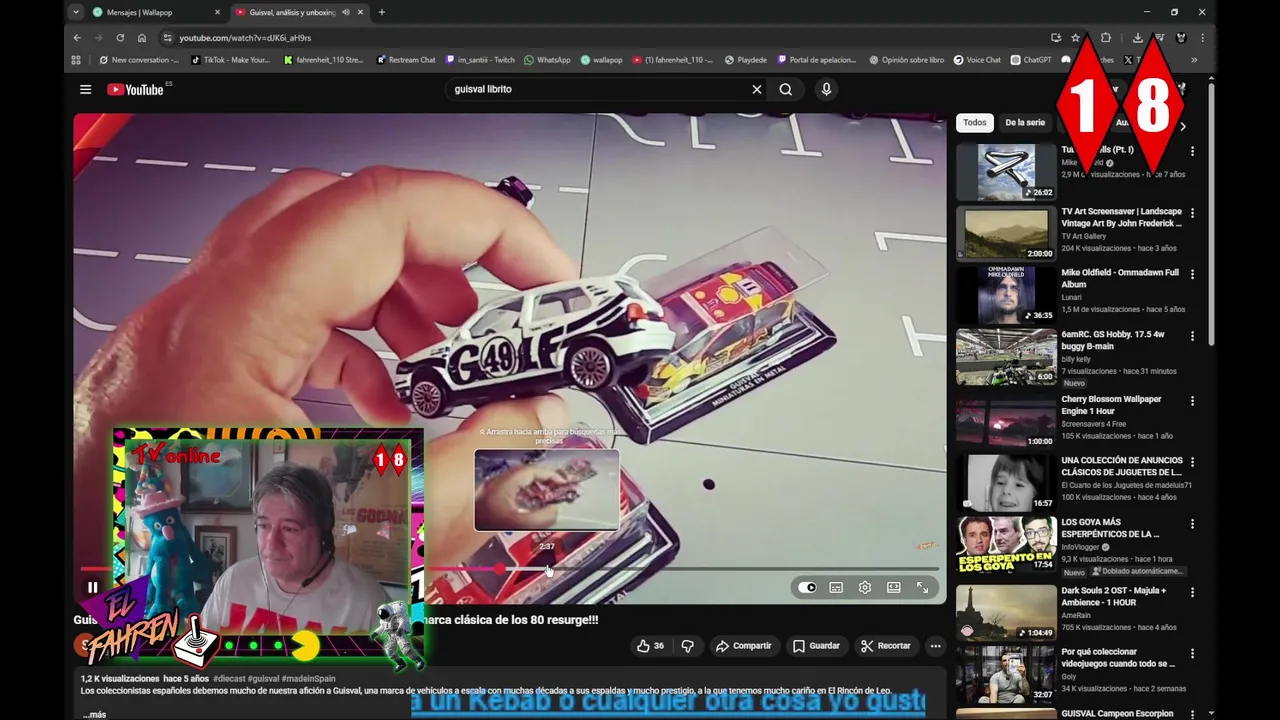
Task: Click the seek preview thumbnail above the progress bar
Action: click(x=547, y=490)
